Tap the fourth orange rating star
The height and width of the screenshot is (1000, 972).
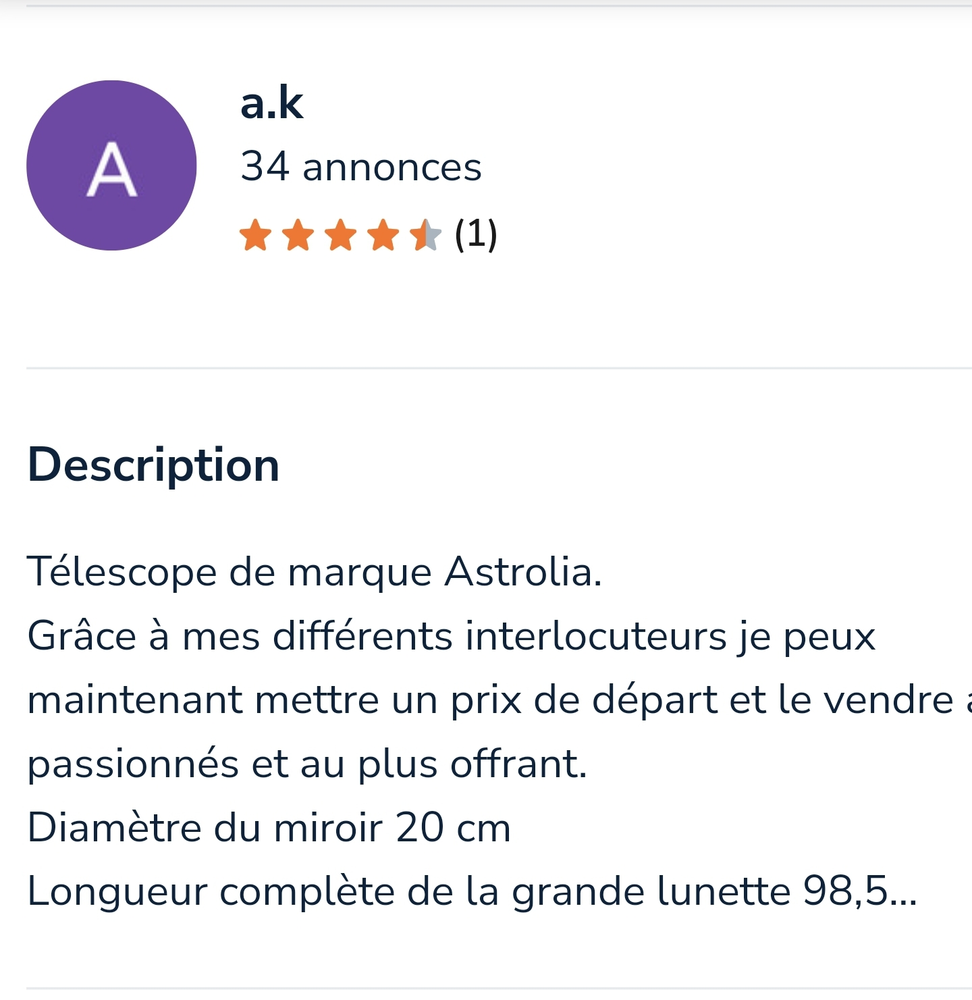click(382, 236)
